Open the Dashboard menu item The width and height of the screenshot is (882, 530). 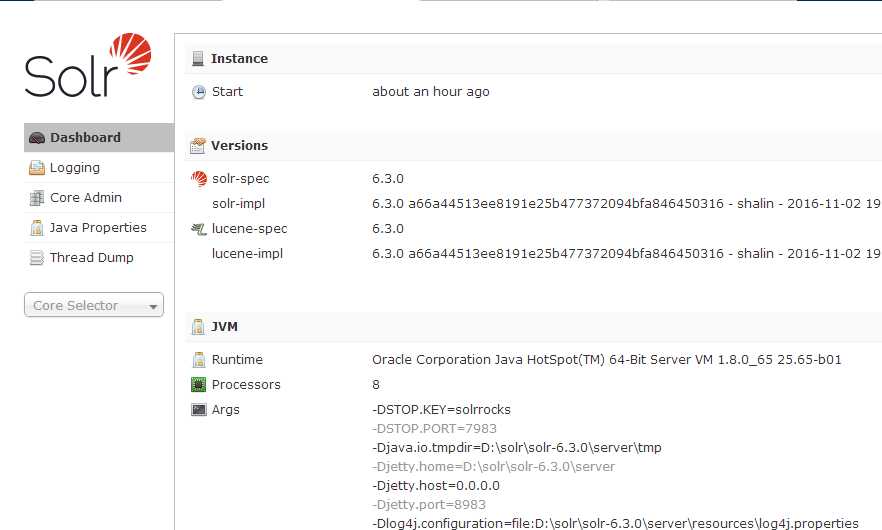[x=99, y=138]
